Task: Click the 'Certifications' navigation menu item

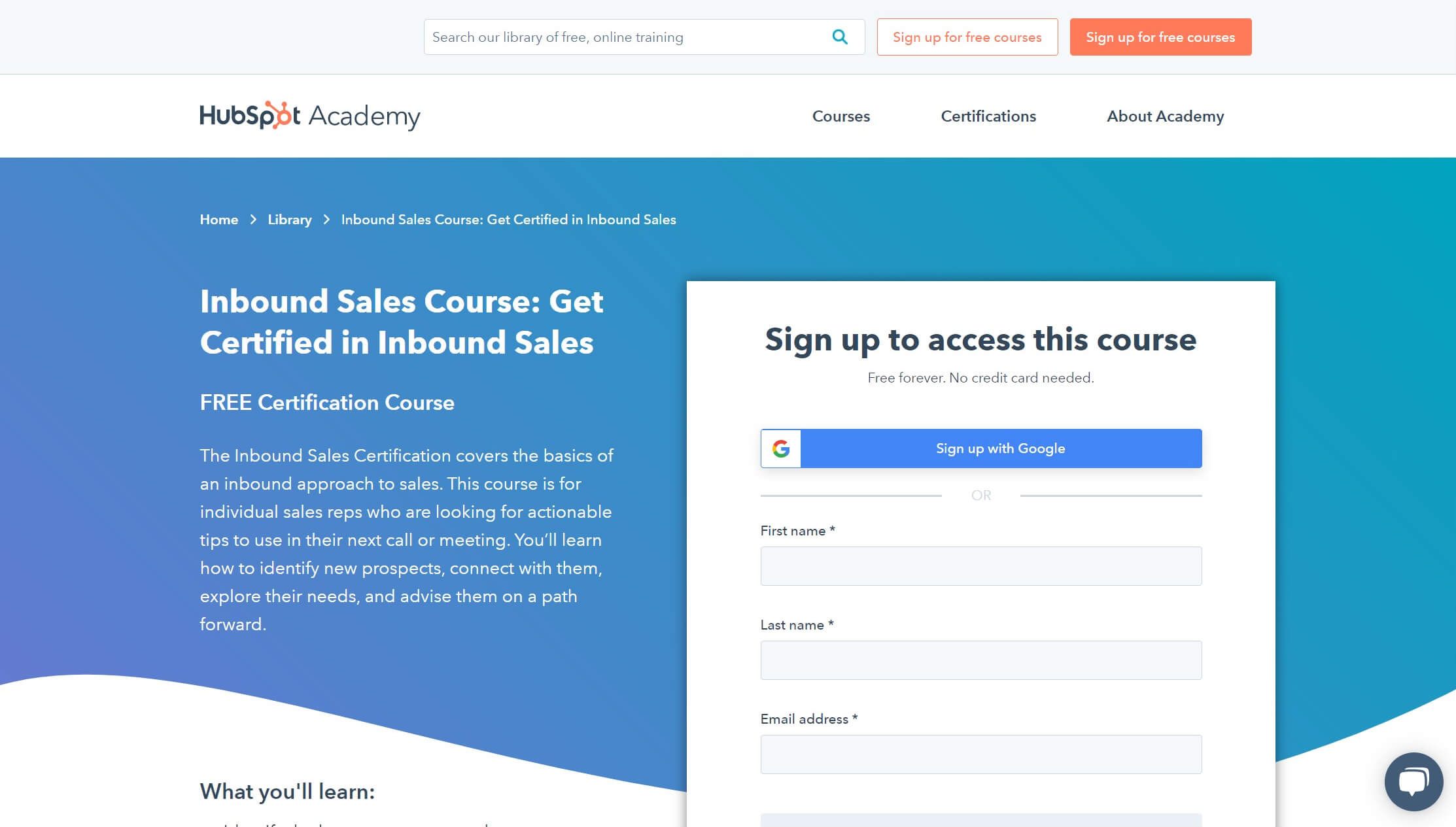Action: [988, 116]
